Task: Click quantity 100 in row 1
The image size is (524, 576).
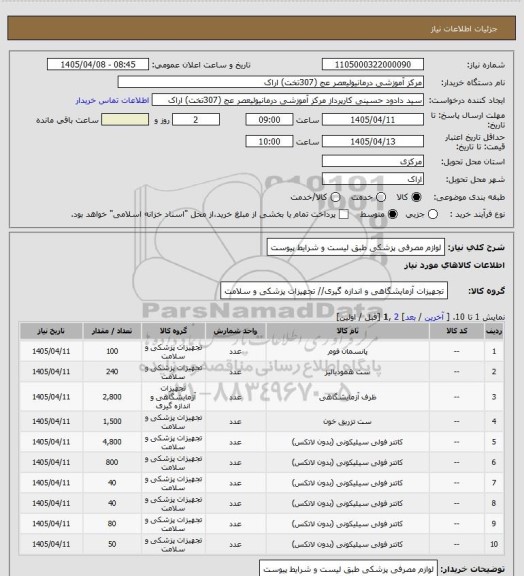Action: [112, 351]
